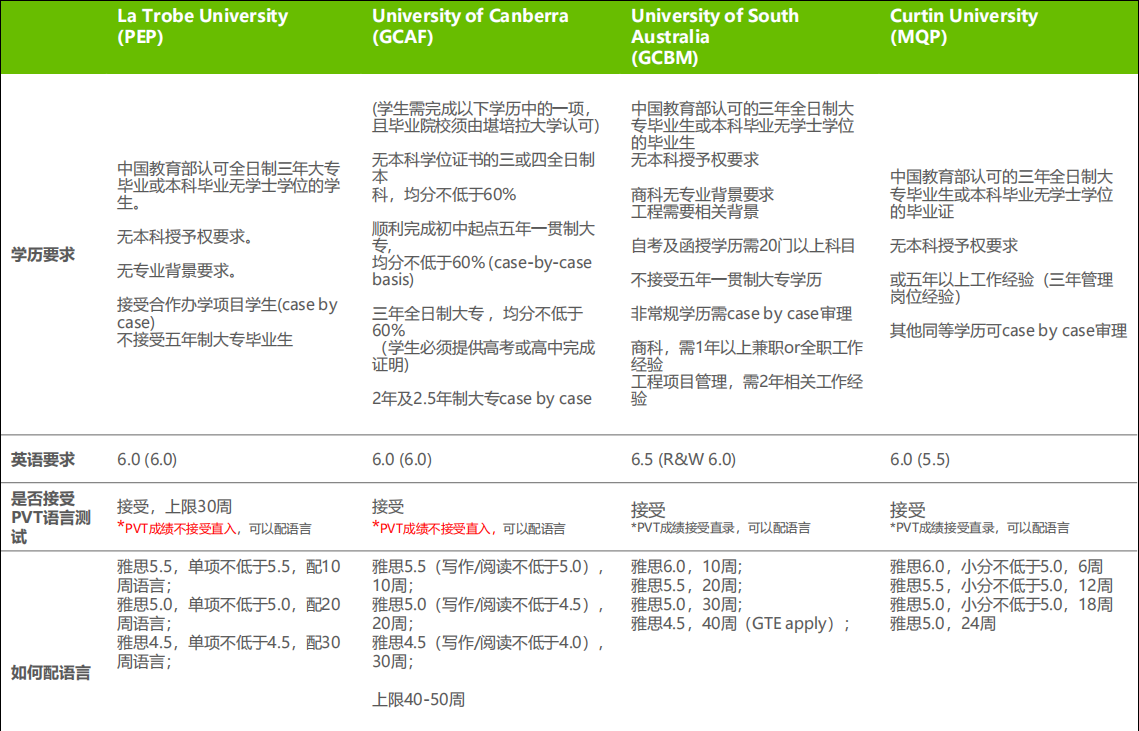Click La Trobe's "中国教育部认可全日制三年大专" paragraph
The width and height of the screenshot is (1139, 731).
229,186
